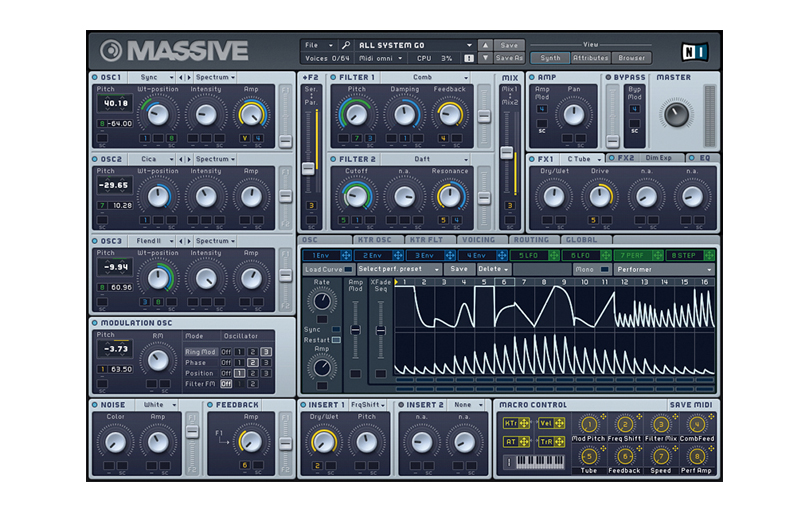The width and height of the screenshot is (800, 510).
Task: Click the 5LFO modulation drag handle
Action: [554, 255]
